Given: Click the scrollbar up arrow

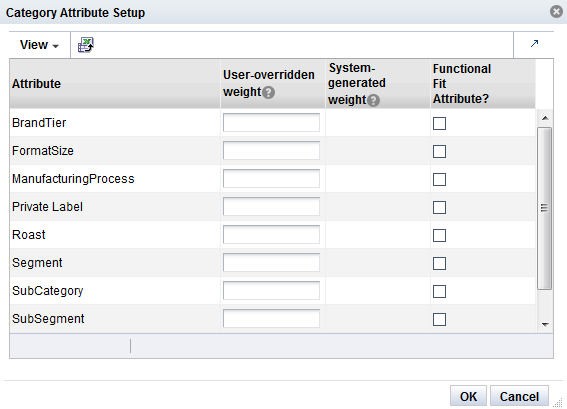Looking at the screenshot, I should (x=545, y=118).
